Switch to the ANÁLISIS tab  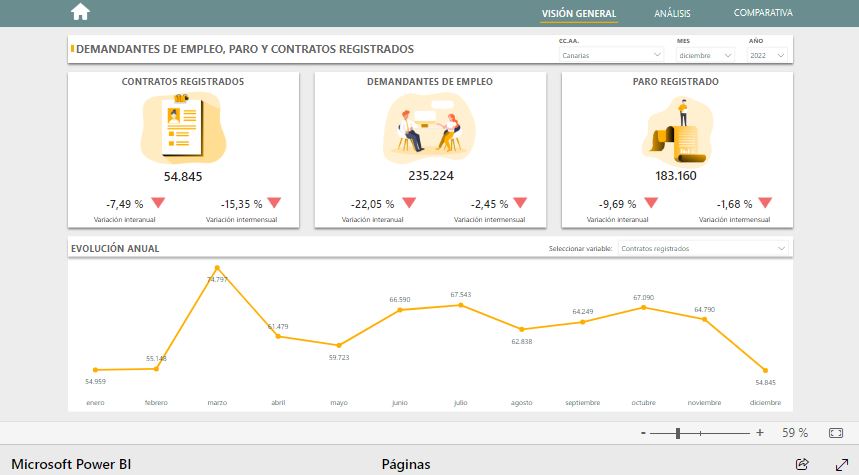coord(672,13)
